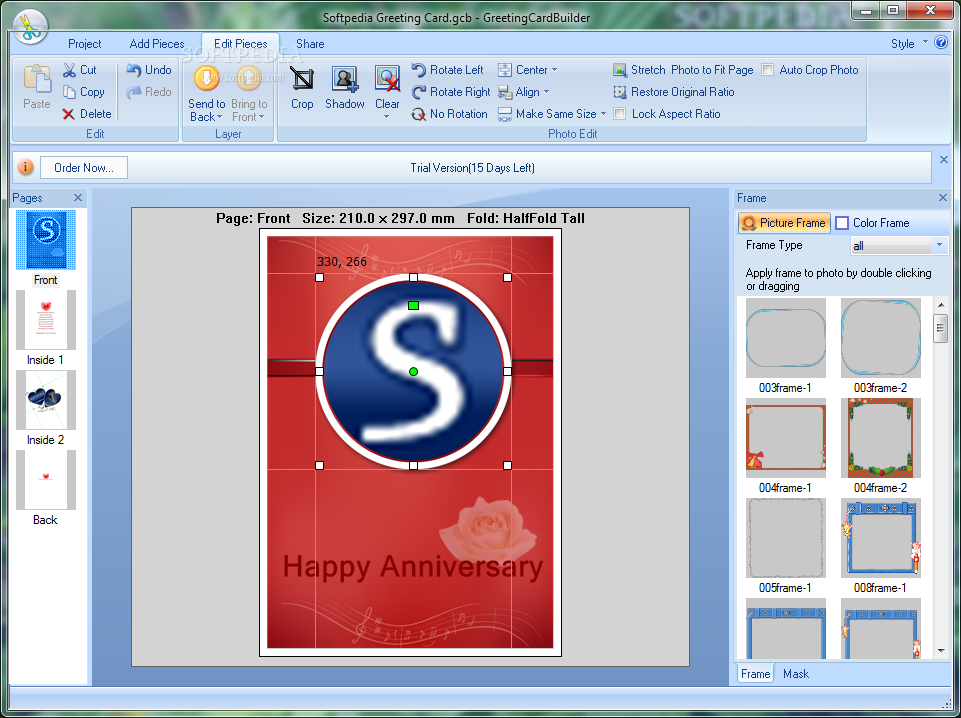Image resolution: width=961 pixels, height=718 pixels.
Task: Switch to the Edit Pieces tab
Action: pos(240,43)
